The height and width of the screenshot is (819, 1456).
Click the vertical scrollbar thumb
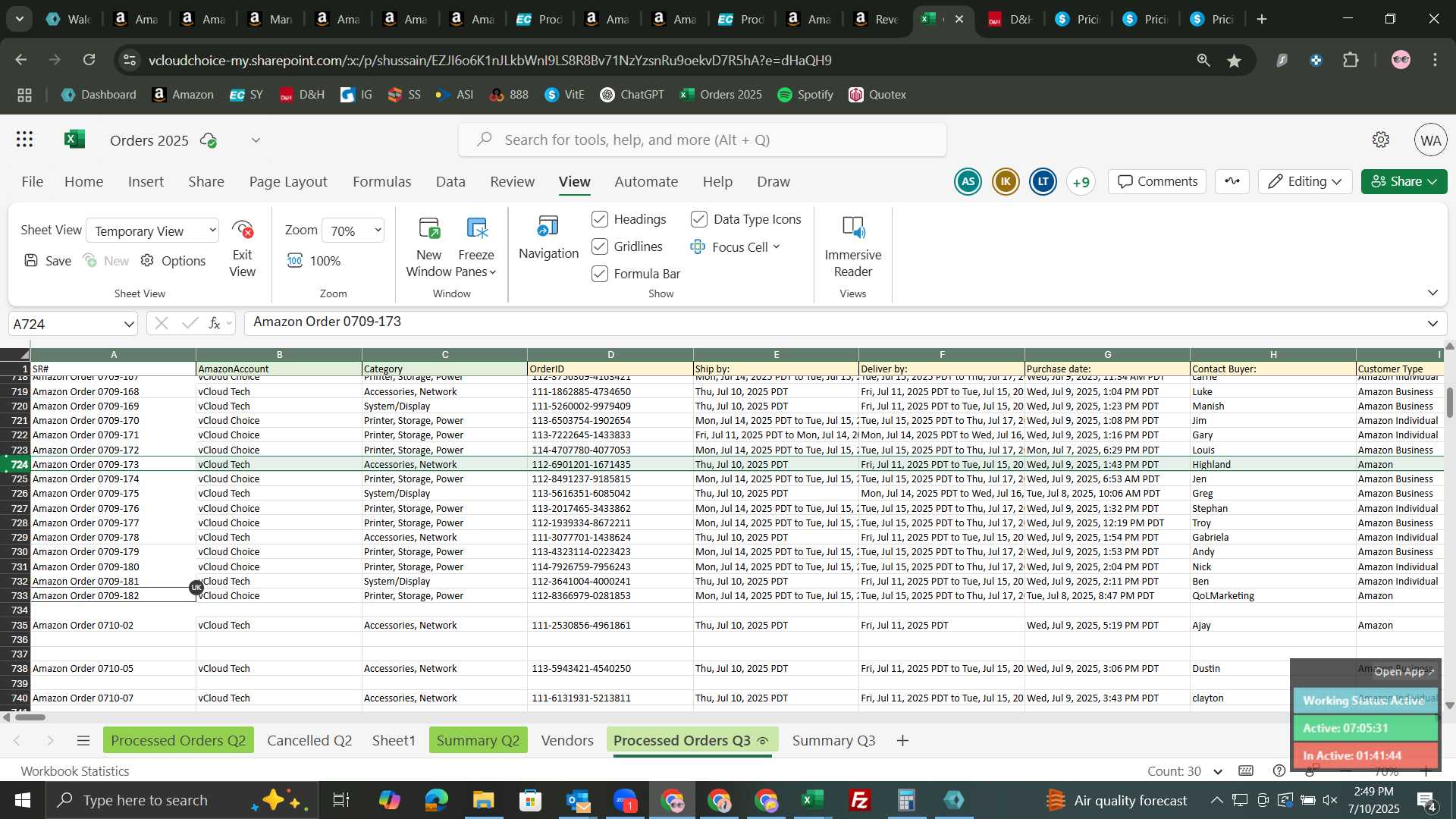(x=1450, y=402)
